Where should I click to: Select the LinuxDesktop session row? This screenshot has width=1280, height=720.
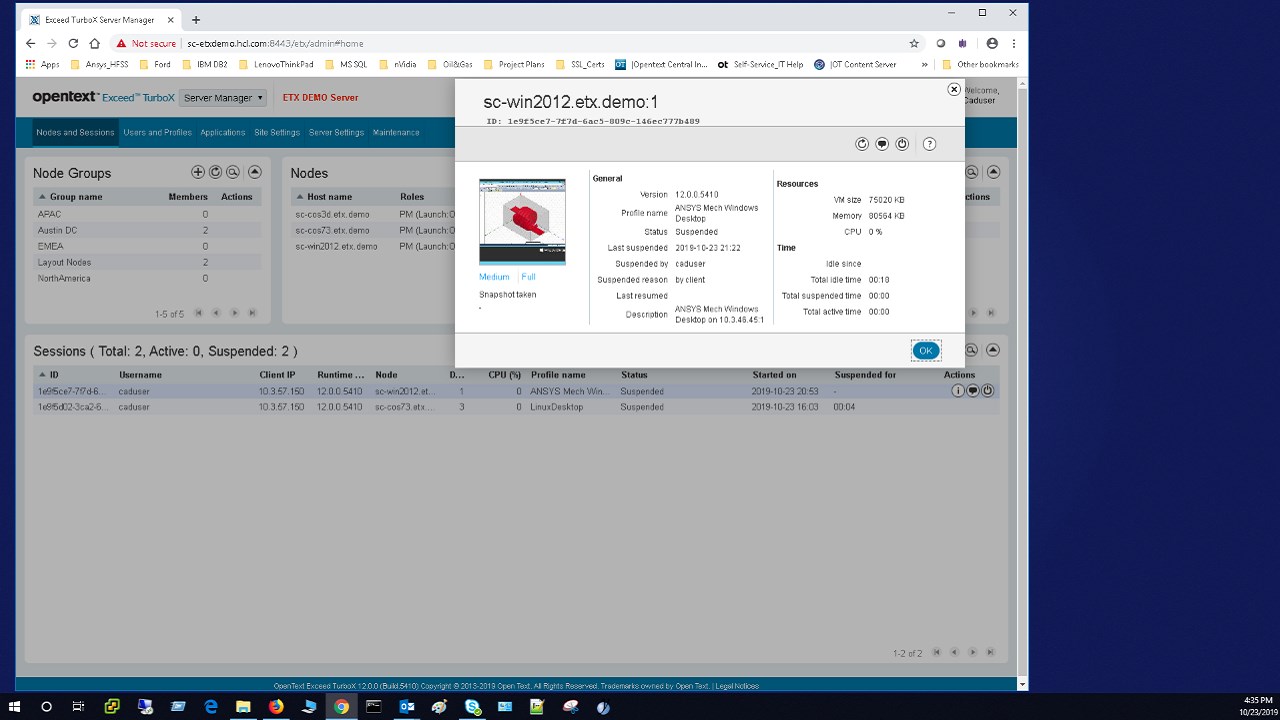click(x=516, y=407)
